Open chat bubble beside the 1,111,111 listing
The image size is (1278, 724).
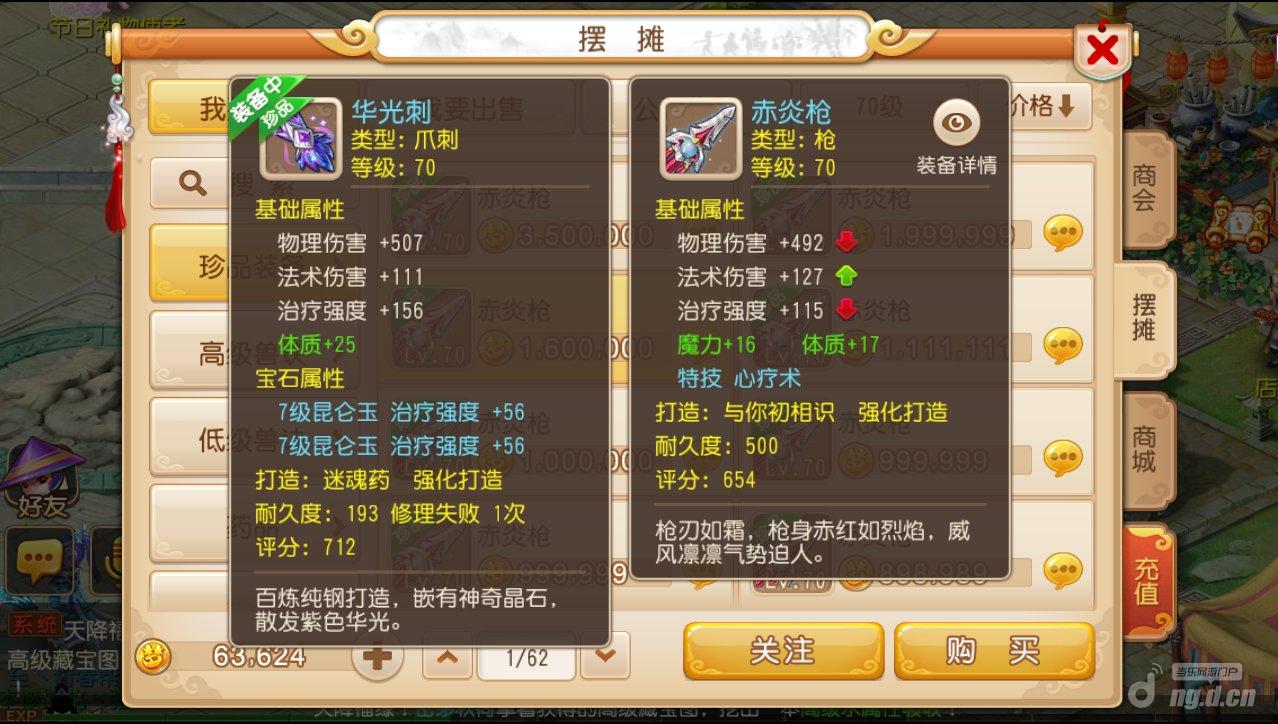(x=1063, y=345)
